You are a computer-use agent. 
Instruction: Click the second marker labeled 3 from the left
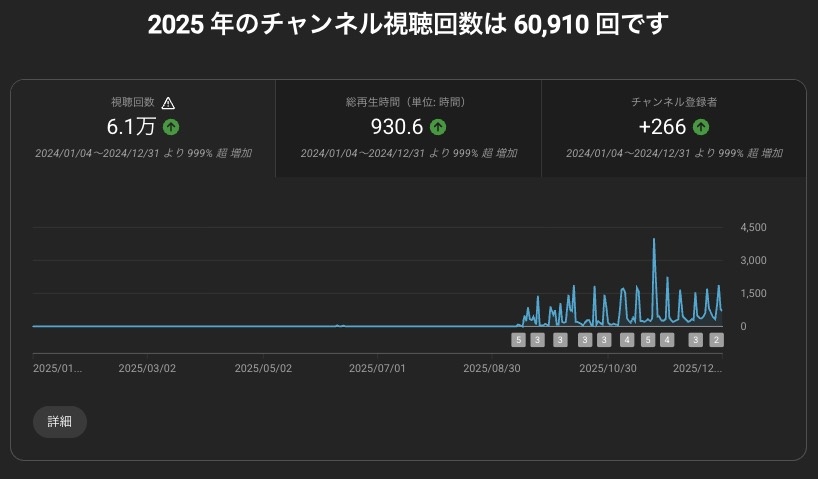560,340
